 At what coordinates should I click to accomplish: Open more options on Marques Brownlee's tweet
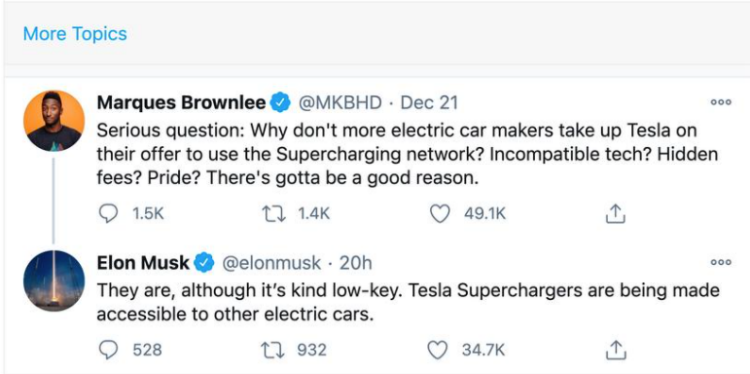(x=720, y=102)
